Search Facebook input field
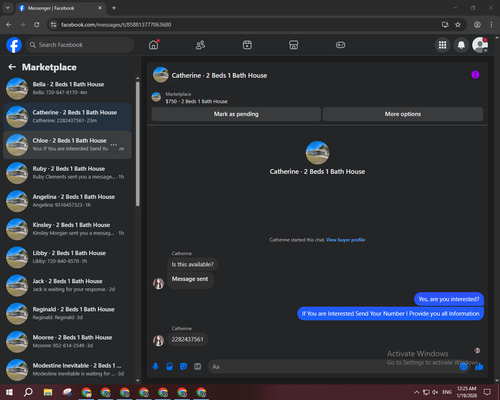Viewport: 500px width, 400px height. (80, 45)
